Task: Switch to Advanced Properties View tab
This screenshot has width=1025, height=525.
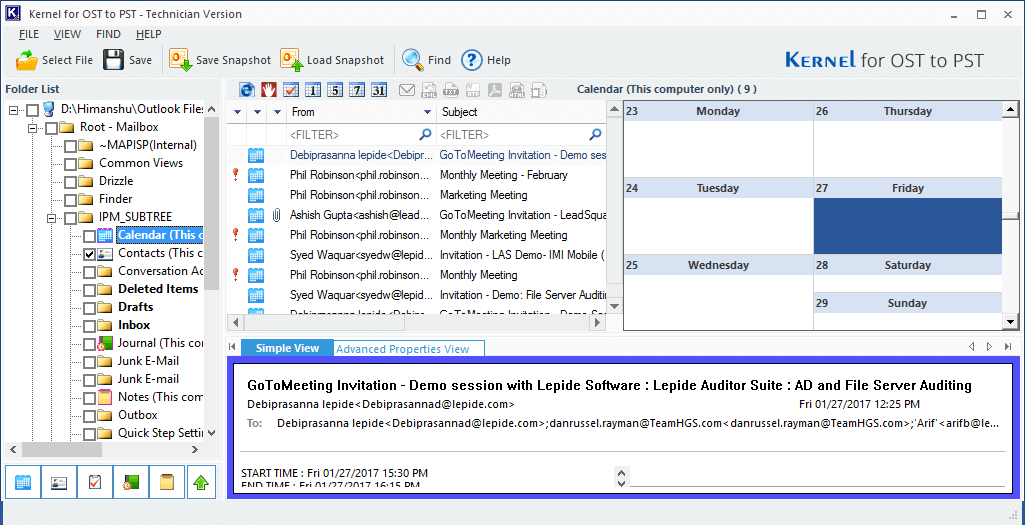Action: point(409,348)
